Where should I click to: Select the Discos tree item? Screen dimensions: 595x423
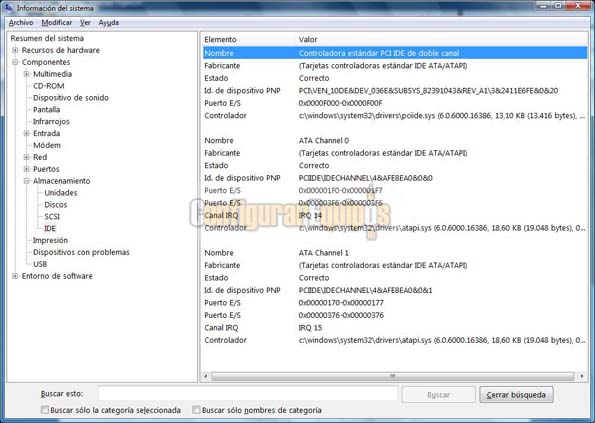56,205
